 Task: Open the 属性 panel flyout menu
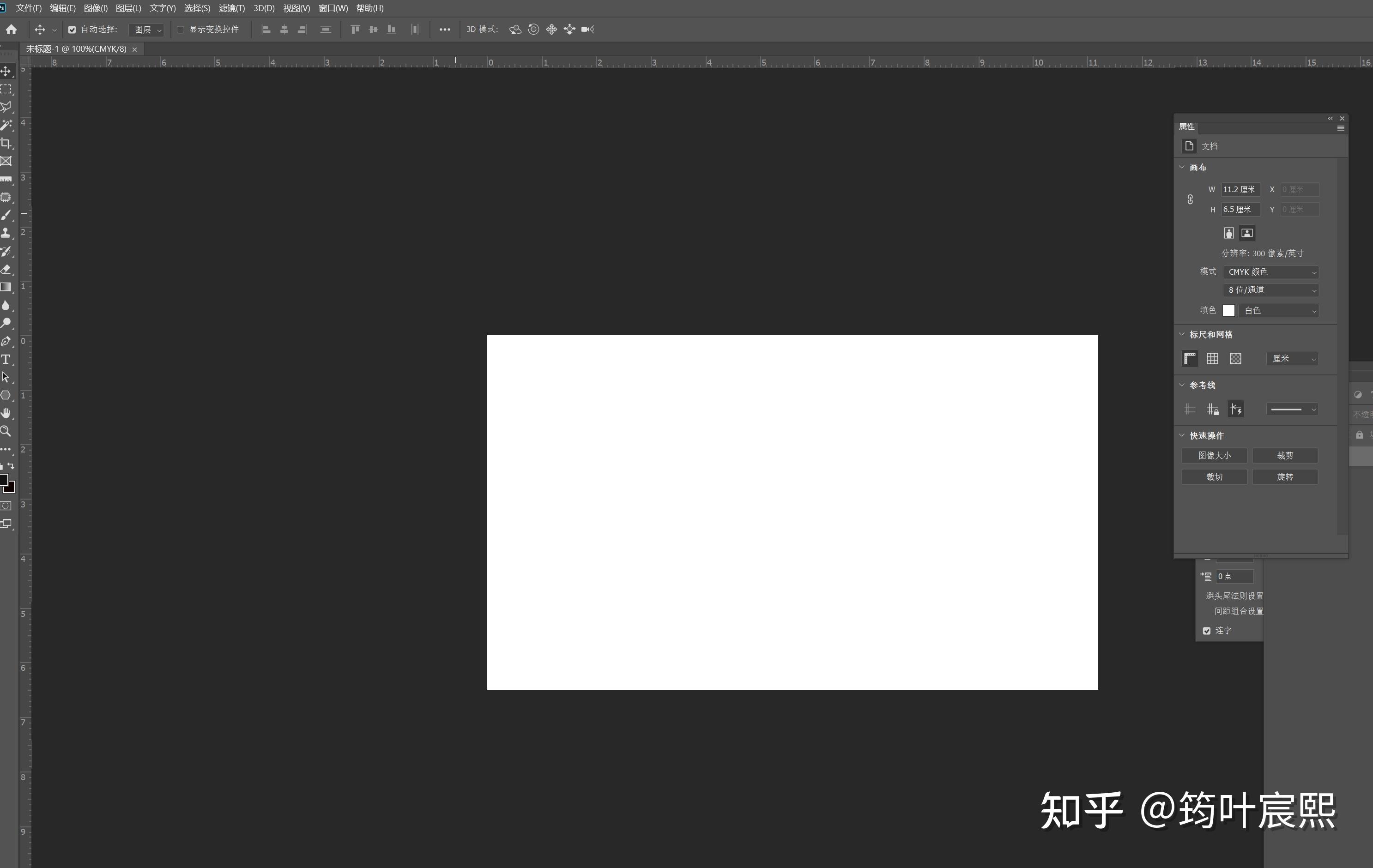tap(1341, 128)
